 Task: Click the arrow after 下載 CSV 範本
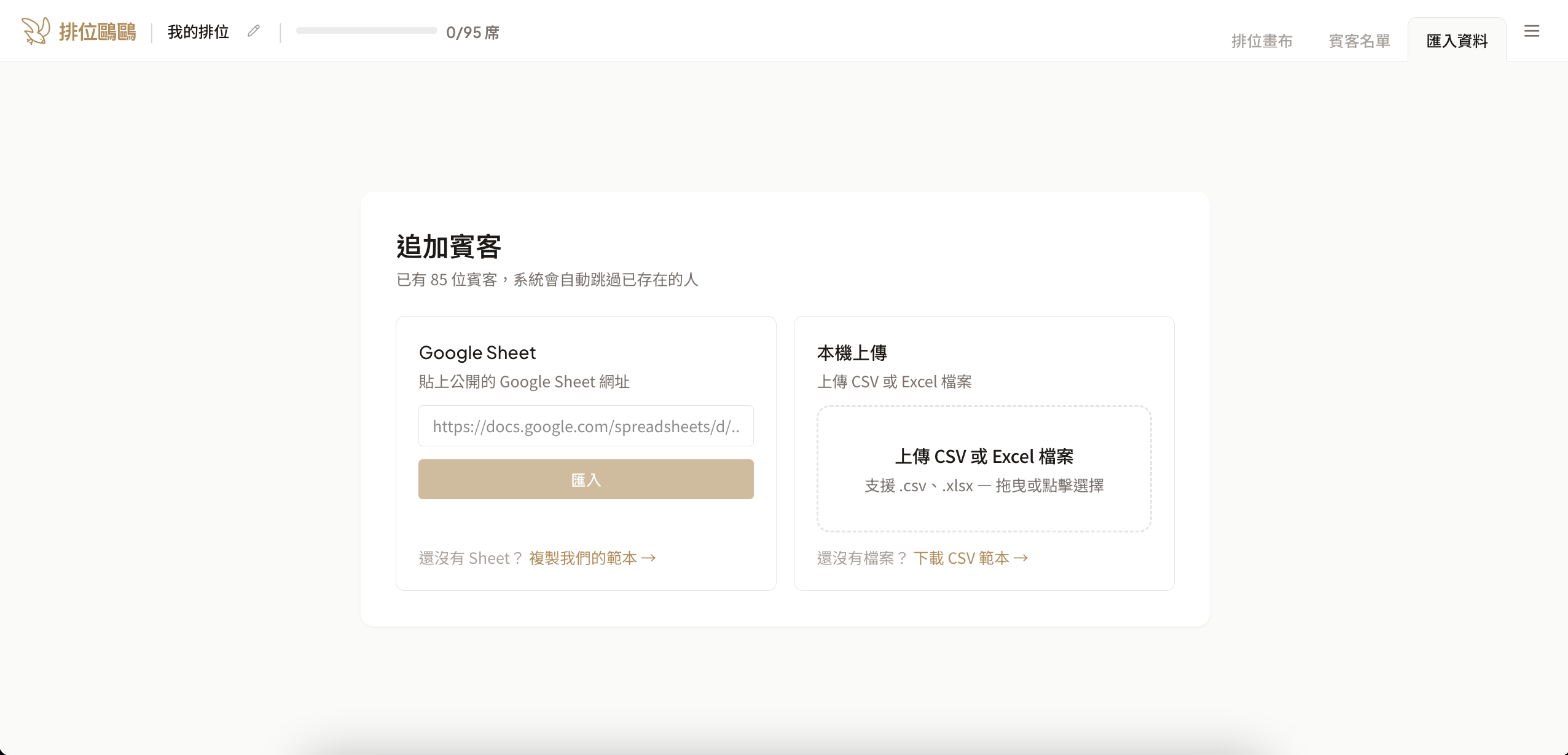1021,558
